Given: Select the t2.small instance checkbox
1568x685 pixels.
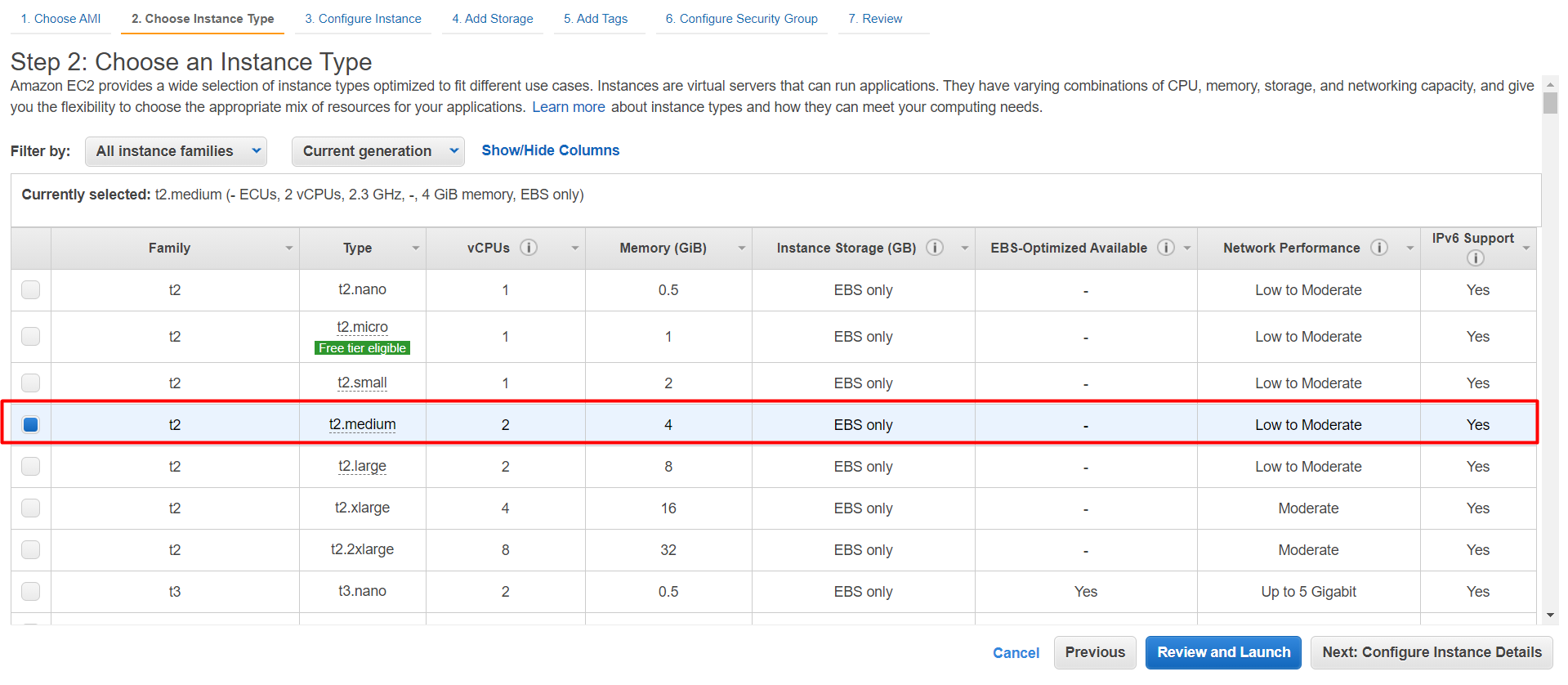Looking at the screenshot, I should (x=31, y=383).
